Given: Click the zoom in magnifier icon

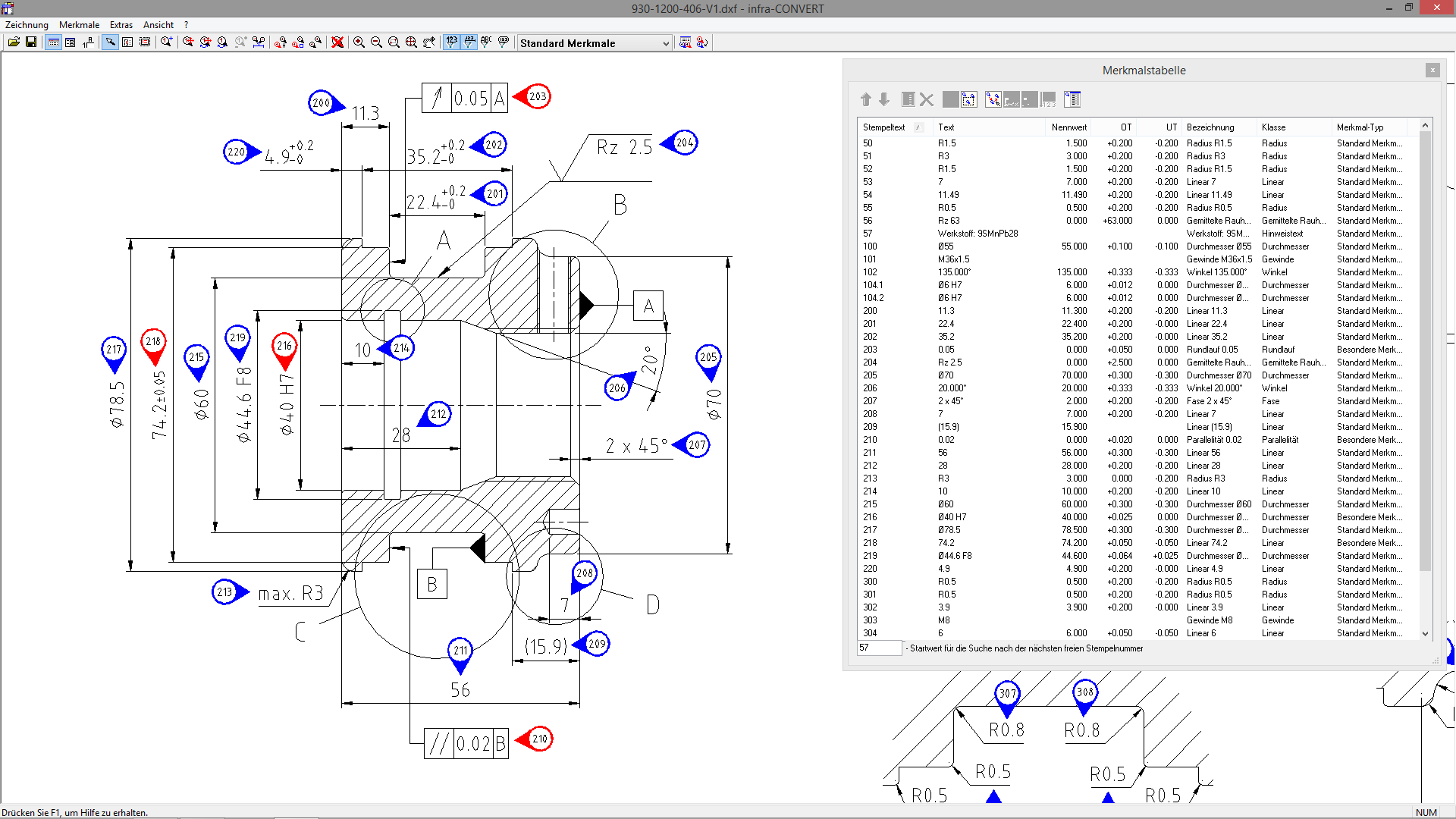Looking at the screenshot, I should [x=359, y=42].
